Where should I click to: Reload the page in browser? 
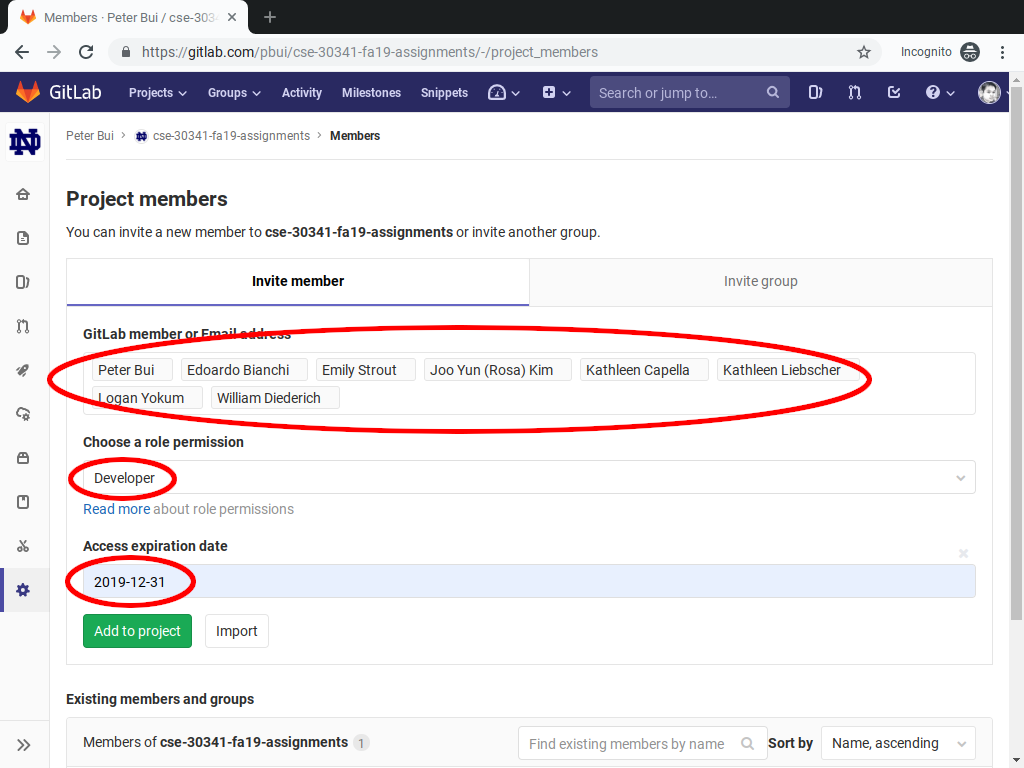pyautogui.click(x=86, y=52)
